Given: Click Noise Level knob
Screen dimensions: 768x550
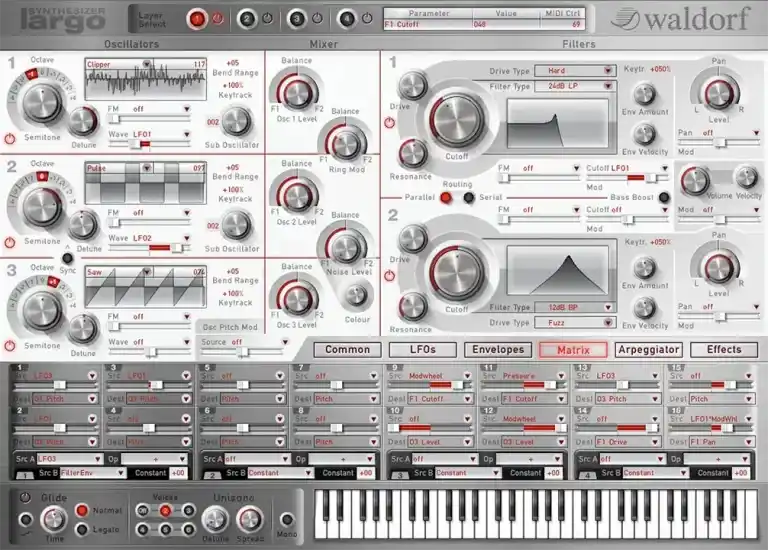Looking at the screenshot, I should click(346, 247).
